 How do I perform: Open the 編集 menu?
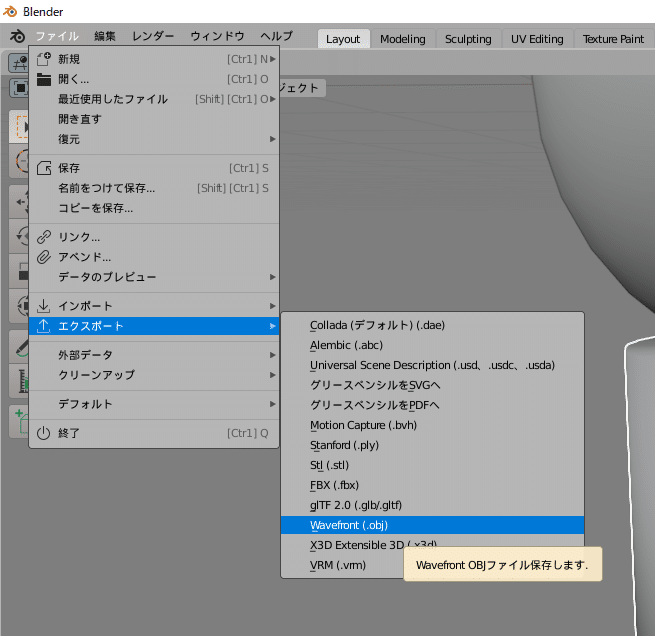click(x=104, y=36)
